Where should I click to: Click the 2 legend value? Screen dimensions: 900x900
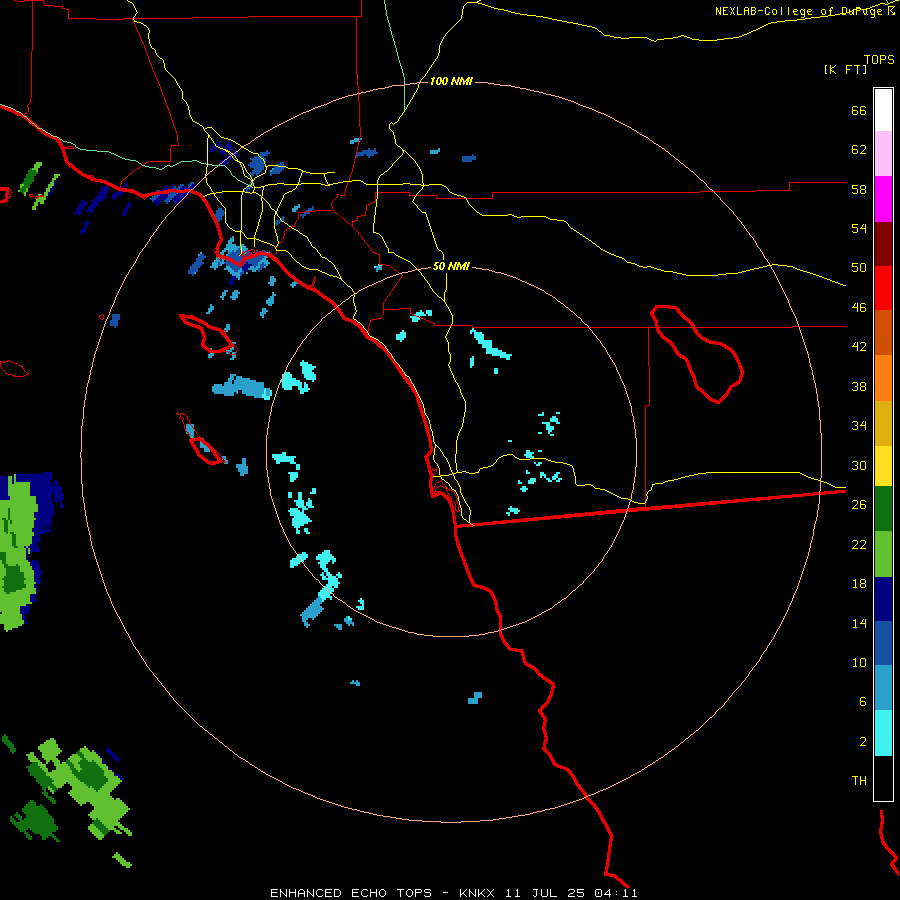coord(863,742)
